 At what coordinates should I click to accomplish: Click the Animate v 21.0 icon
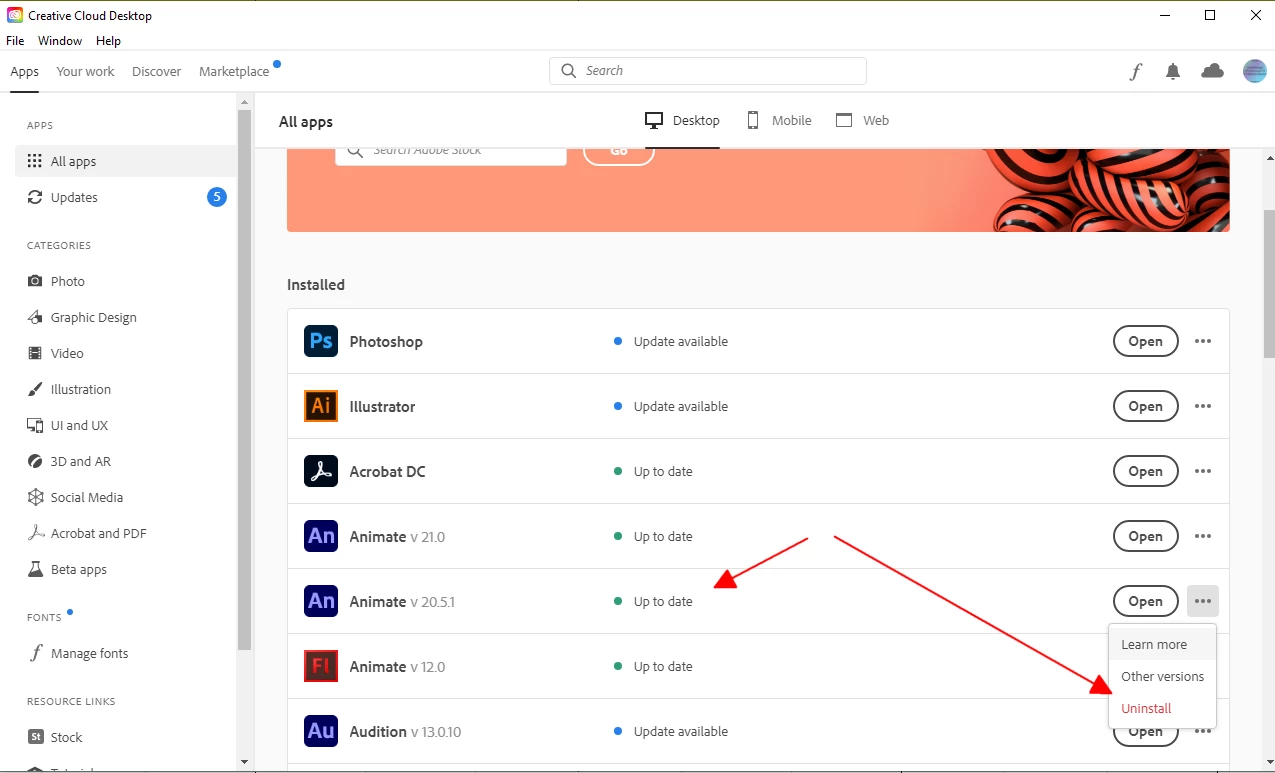[321, 536]
